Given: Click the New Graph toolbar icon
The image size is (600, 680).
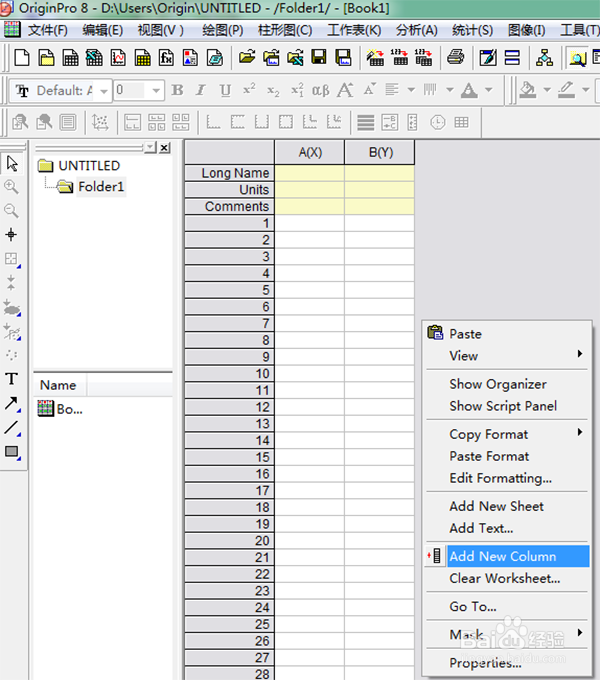Looking at the screenshot, I should [118, 57].
